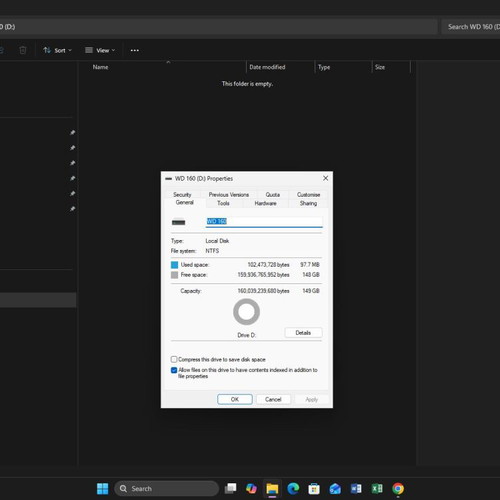Open the Windows Start menu
The height and width of the screenshot is (500, 500).
[x=102, y=489]
